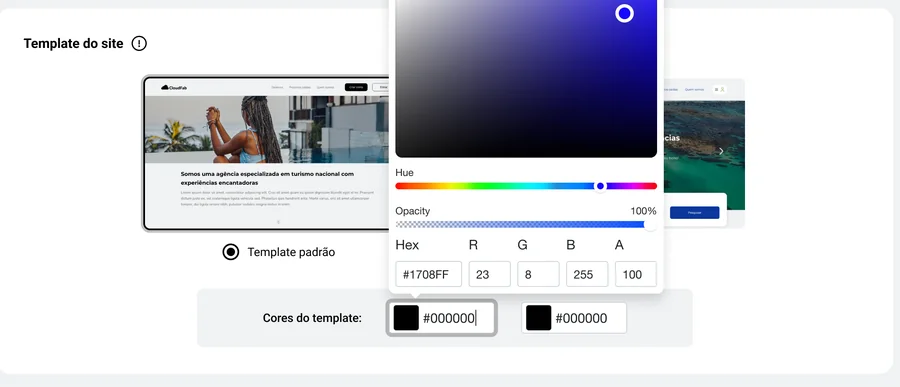Click the first black template color swatch

point(406,318)
